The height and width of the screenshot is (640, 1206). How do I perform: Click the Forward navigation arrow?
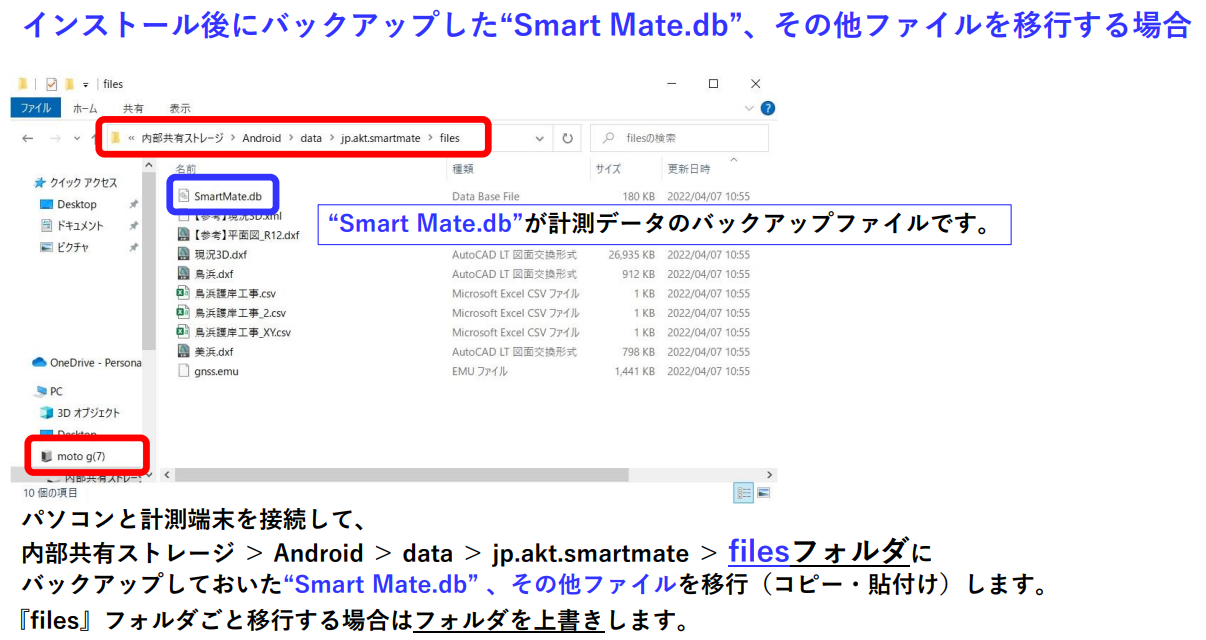55,138
